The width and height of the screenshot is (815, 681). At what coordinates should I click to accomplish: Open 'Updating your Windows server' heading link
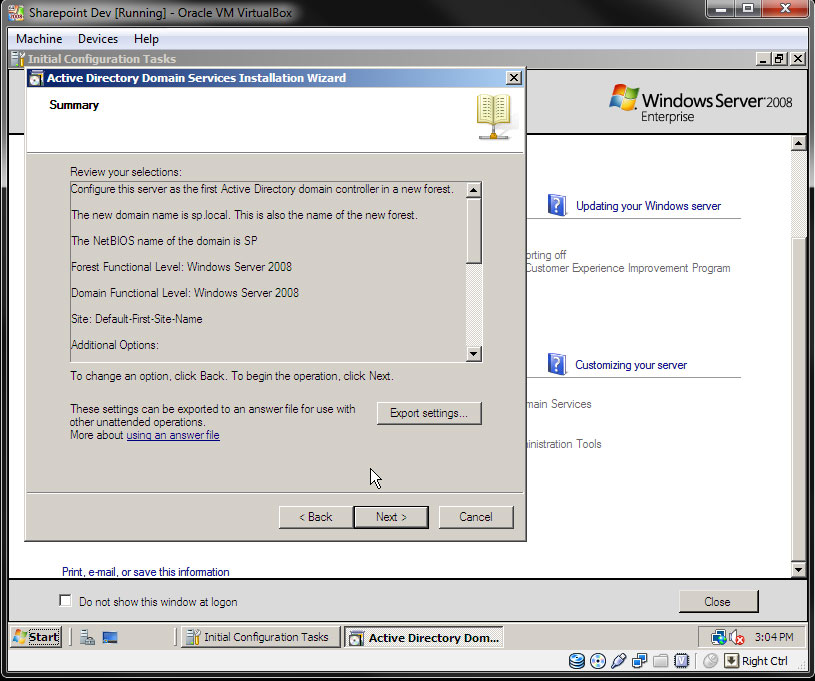coord(648,206)
